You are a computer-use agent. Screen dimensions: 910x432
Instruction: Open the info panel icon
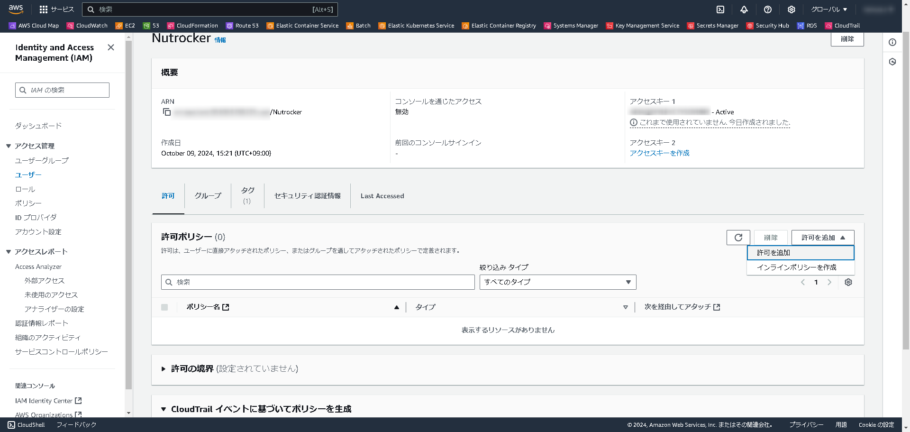pos(893,42)
